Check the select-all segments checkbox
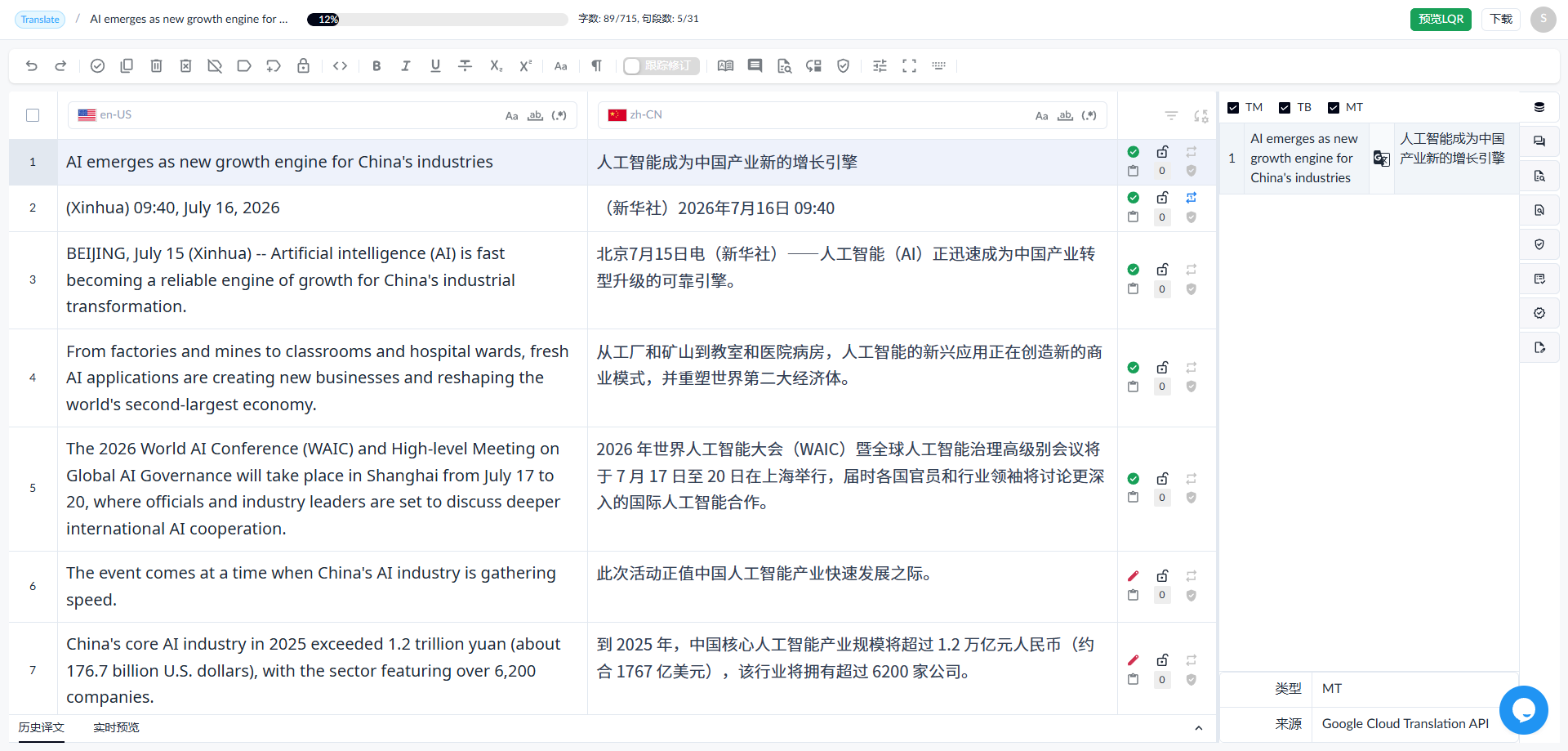This screenshot has height=751, width=1568. [33, 115]
